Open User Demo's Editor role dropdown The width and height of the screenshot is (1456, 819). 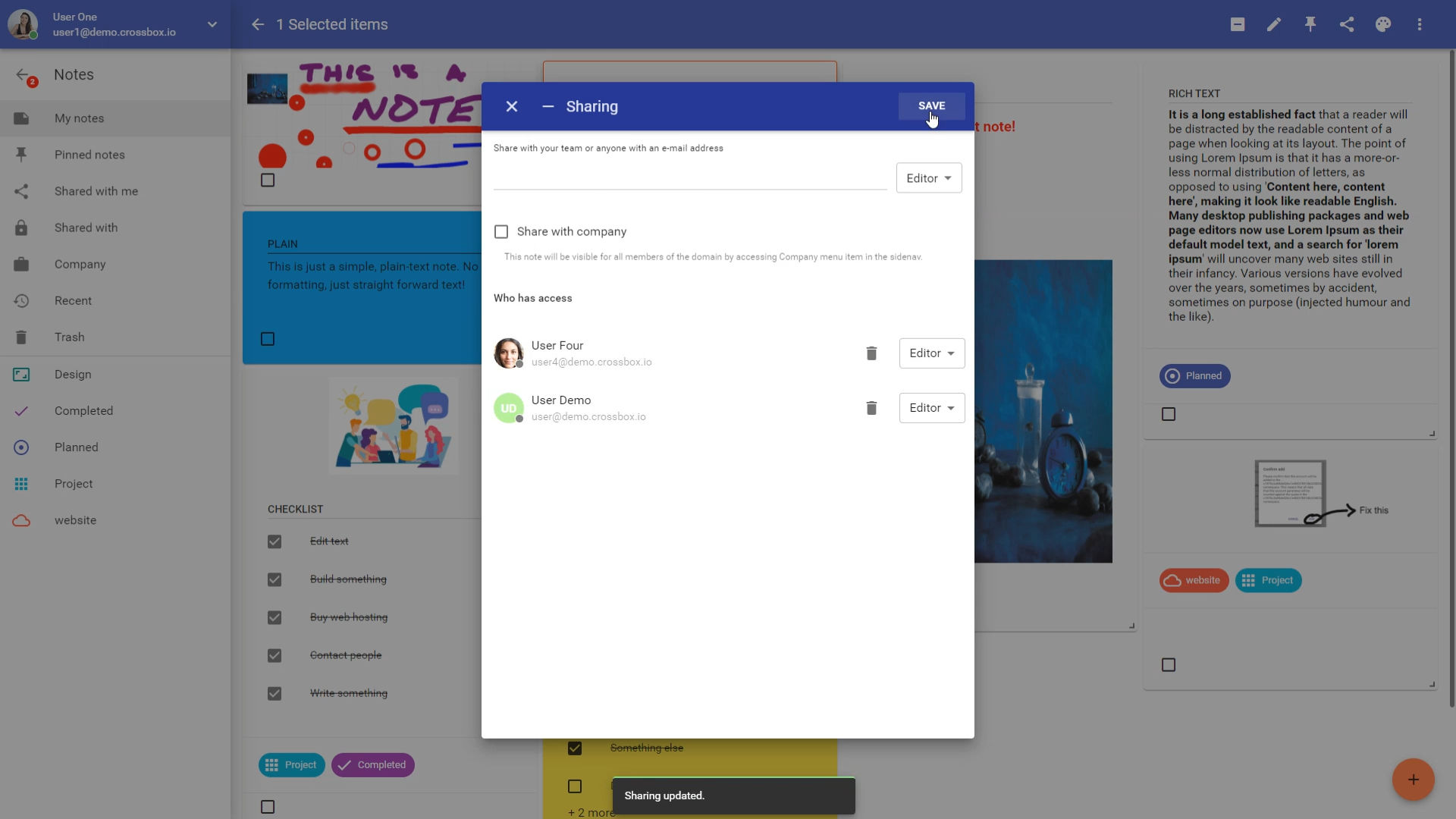click(x=932, y=408)
